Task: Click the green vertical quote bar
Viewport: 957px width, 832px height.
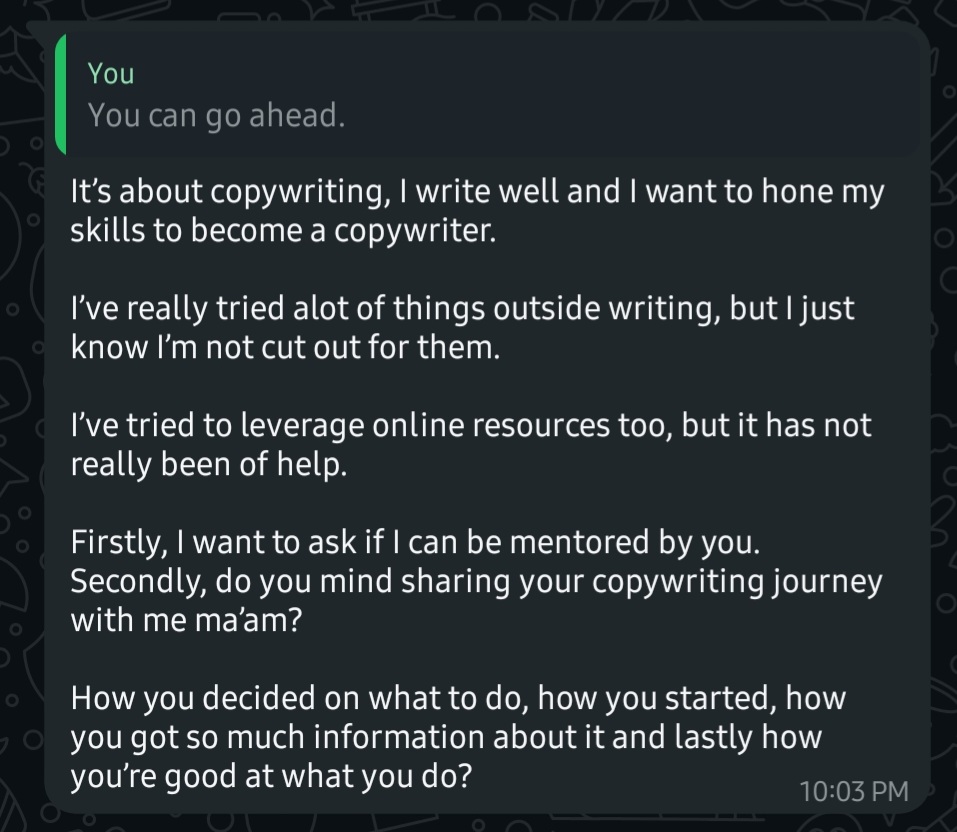Action: pyautogui.click(x=60, y=95)
